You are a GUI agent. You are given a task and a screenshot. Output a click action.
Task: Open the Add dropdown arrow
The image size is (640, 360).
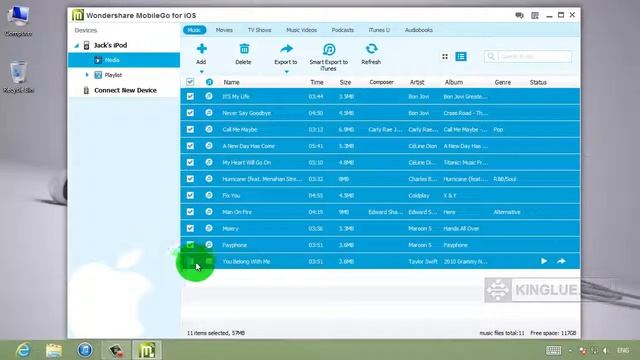(x=202, y=72)
